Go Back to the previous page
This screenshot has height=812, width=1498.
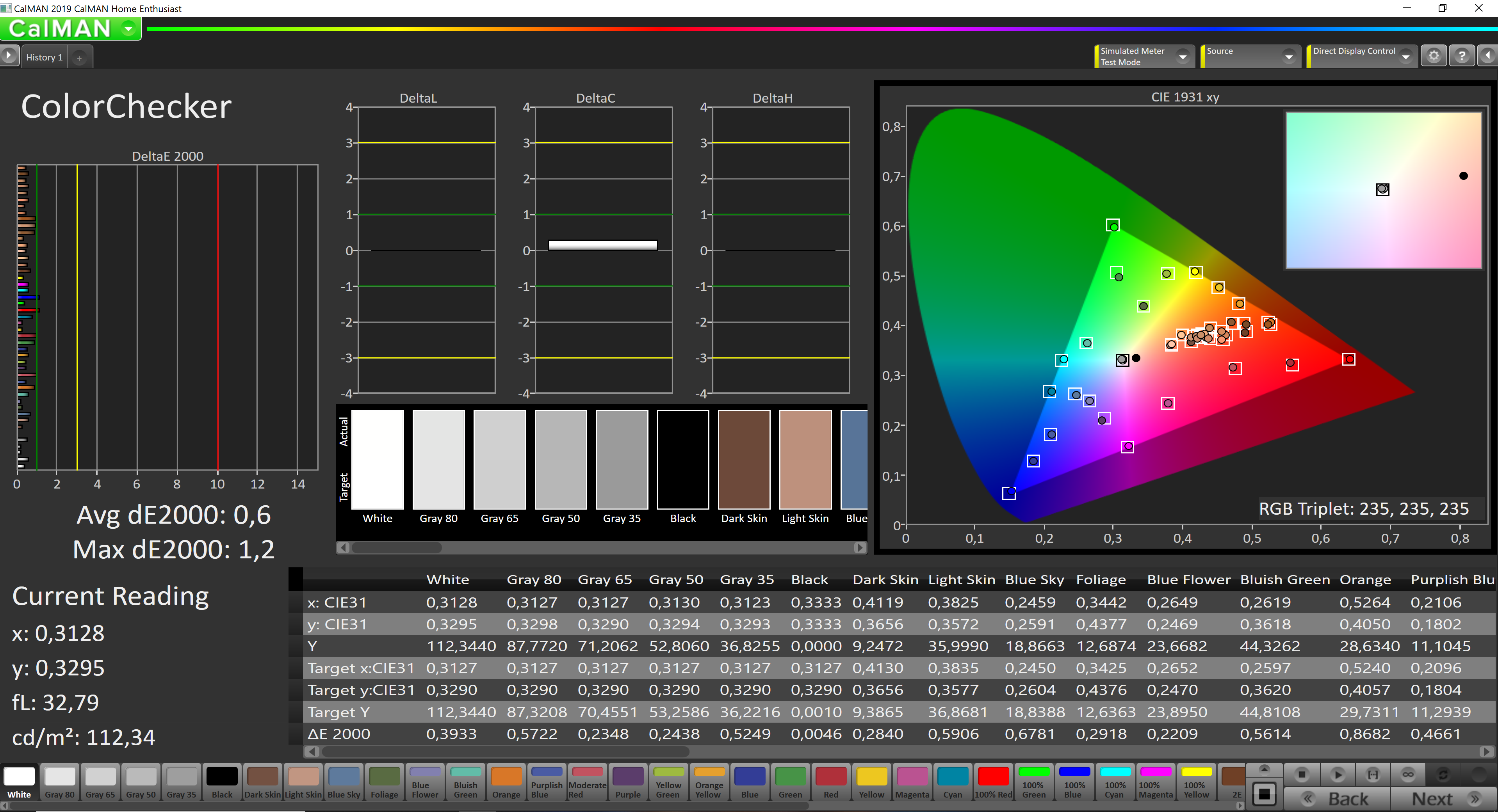(x=1338, y=799)
